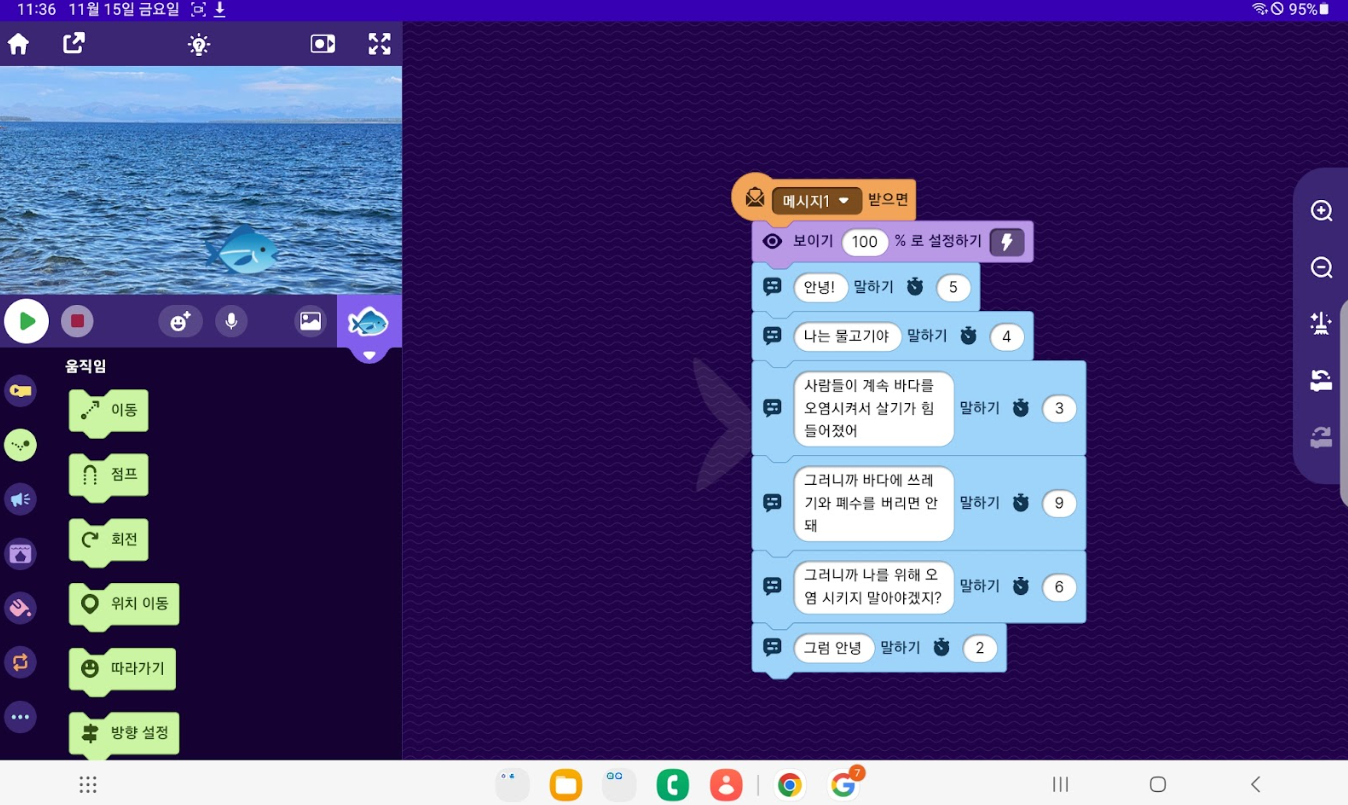The height and width of the screenshot is (805, 1348).
Task: Run the project with the green play button
Action: pyautogui.click(x=27, y=321)
